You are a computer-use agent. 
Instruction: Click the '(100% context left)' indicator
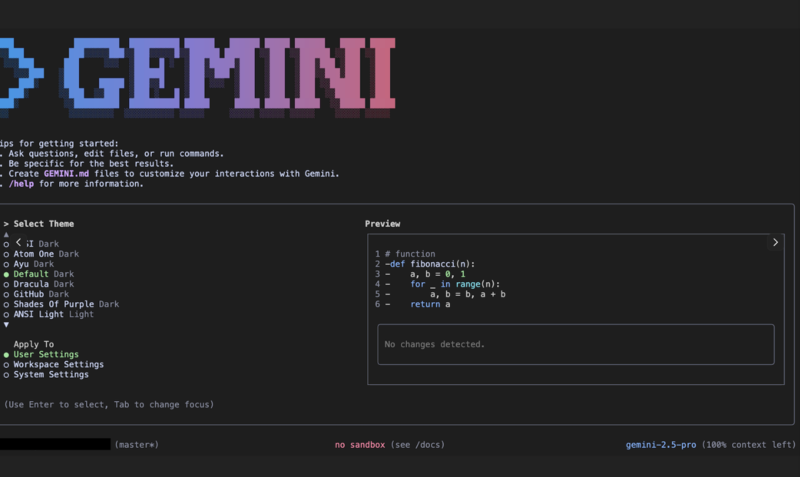748,445
